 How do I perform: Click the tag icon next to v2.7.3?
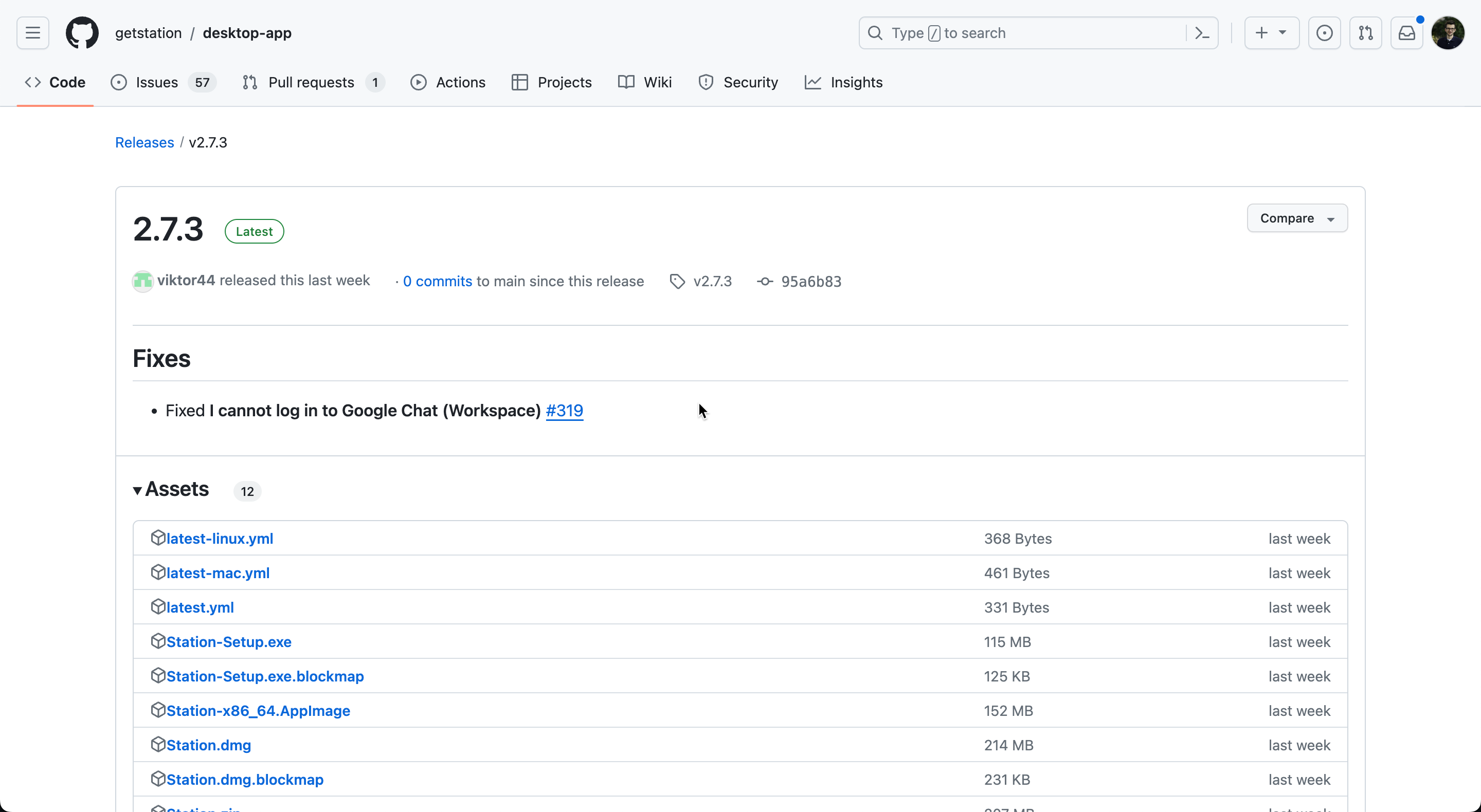677,282
